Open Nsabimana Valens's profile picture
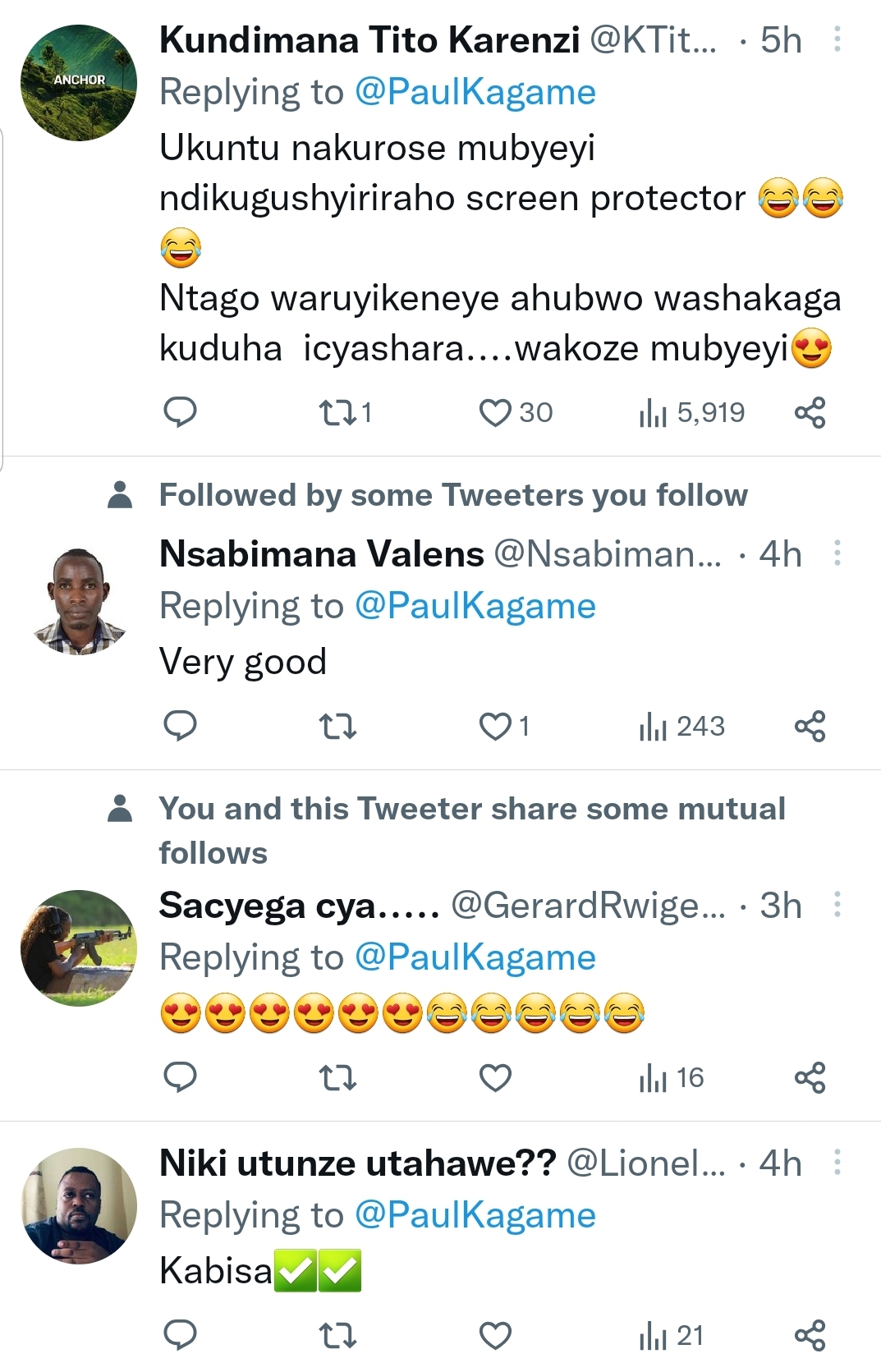881x1372 pixels. point(79,601)
